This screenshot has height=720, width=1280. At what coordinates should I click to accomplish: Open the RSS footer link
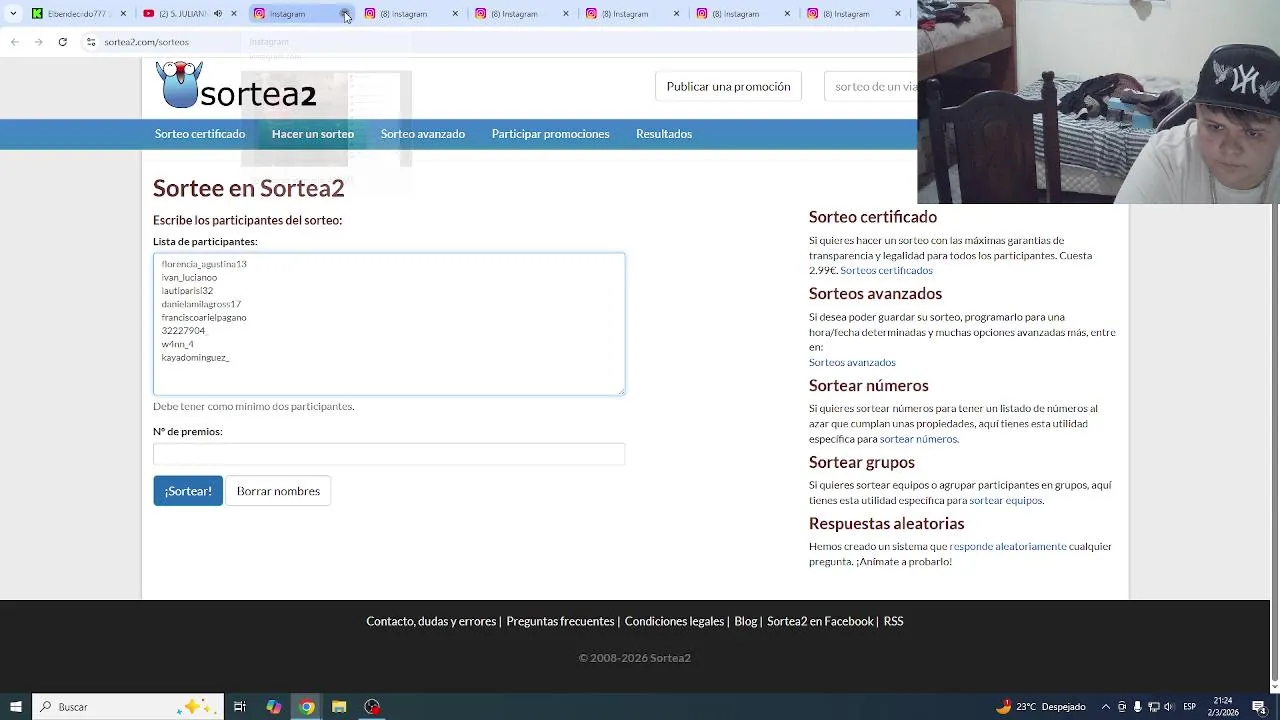(893, 622)
